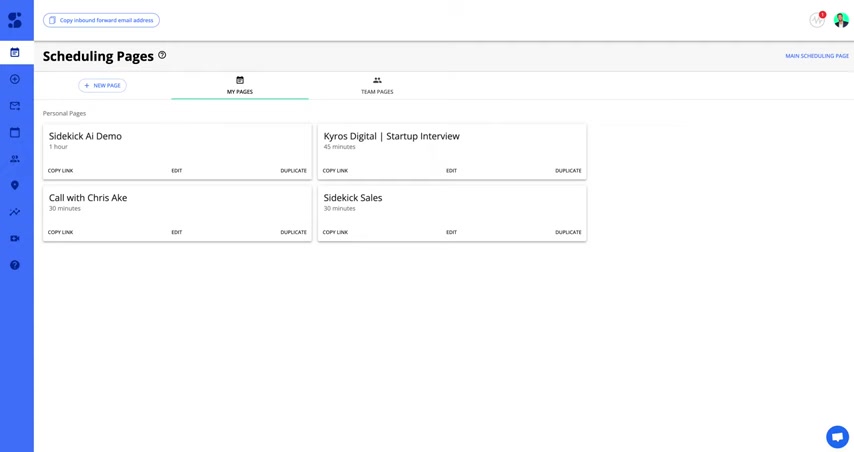Switch to the Team Pages tab

click(x=377, y=85)
